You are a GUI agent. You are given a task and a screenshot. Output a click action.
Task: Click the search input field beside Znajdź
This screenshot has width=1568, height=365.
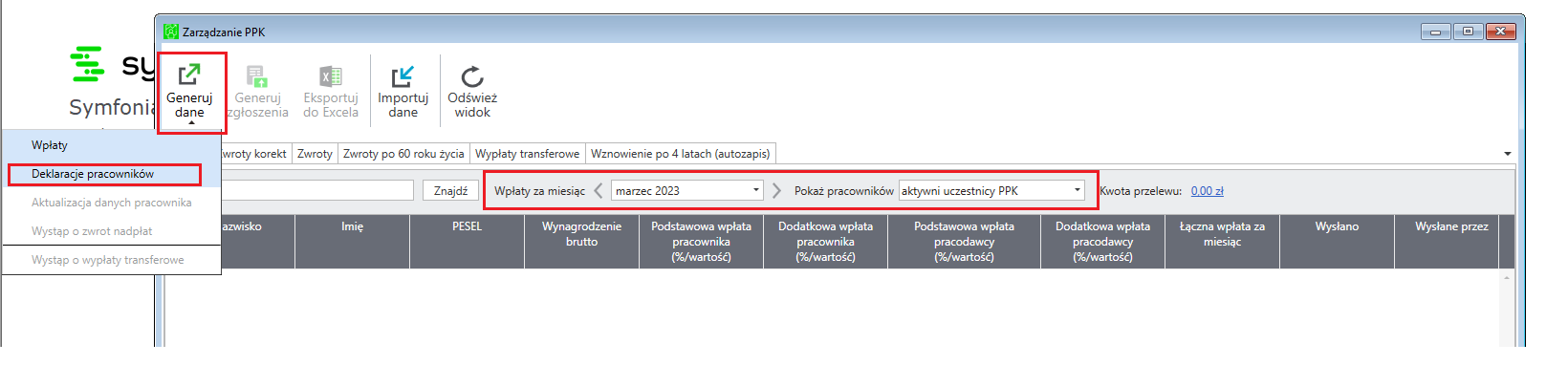click(317, 191)
